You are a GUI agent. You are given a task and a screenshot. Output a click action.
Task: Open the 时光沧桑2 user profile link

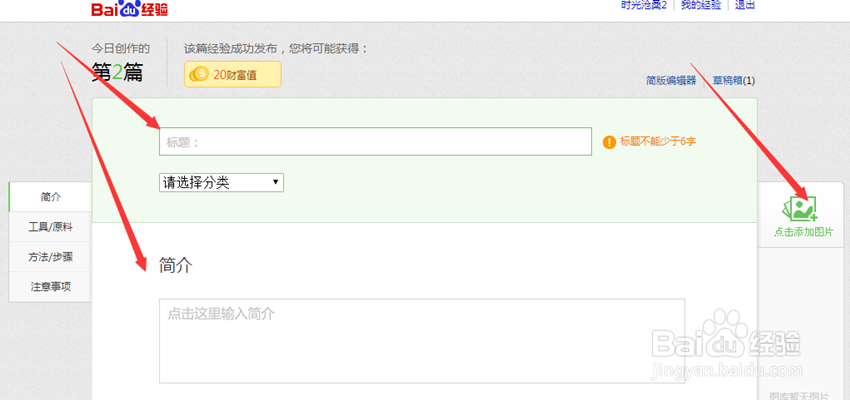tap(643, 5)
